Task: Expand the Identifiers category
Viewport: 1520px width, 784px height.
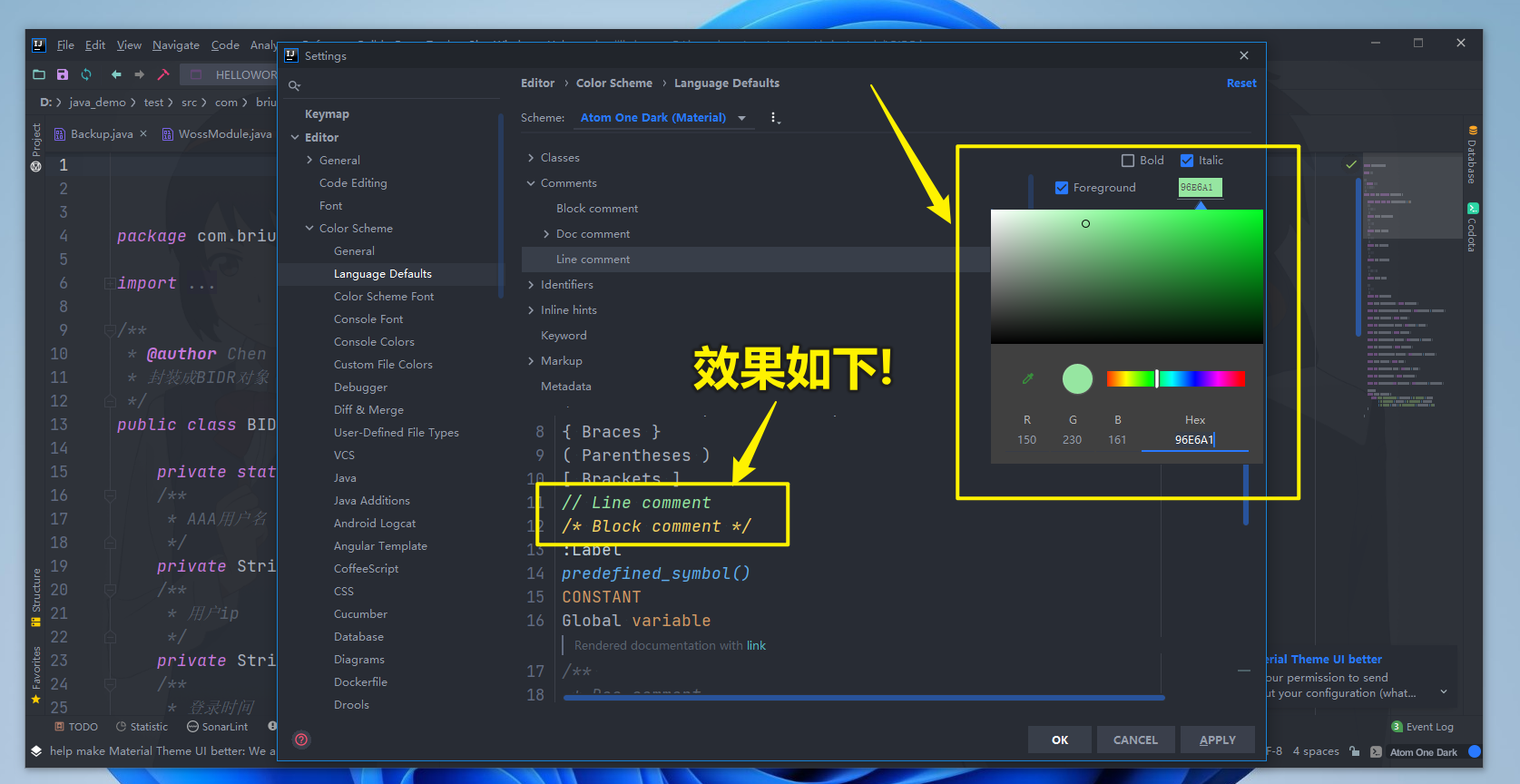Action: [x=531, y=285]
